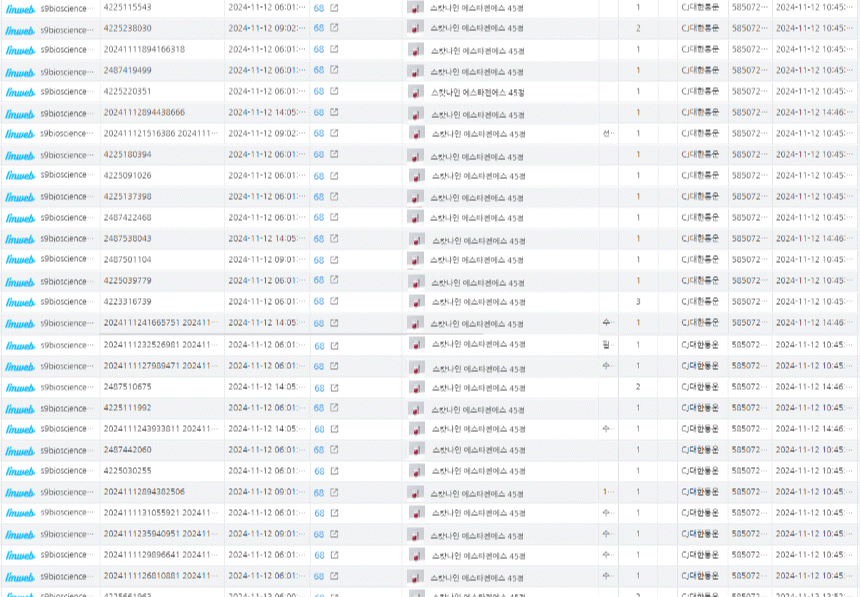The image size is (860, 597).
Task: Click imweb logo in order 4225137398 row
Action: 20,197
